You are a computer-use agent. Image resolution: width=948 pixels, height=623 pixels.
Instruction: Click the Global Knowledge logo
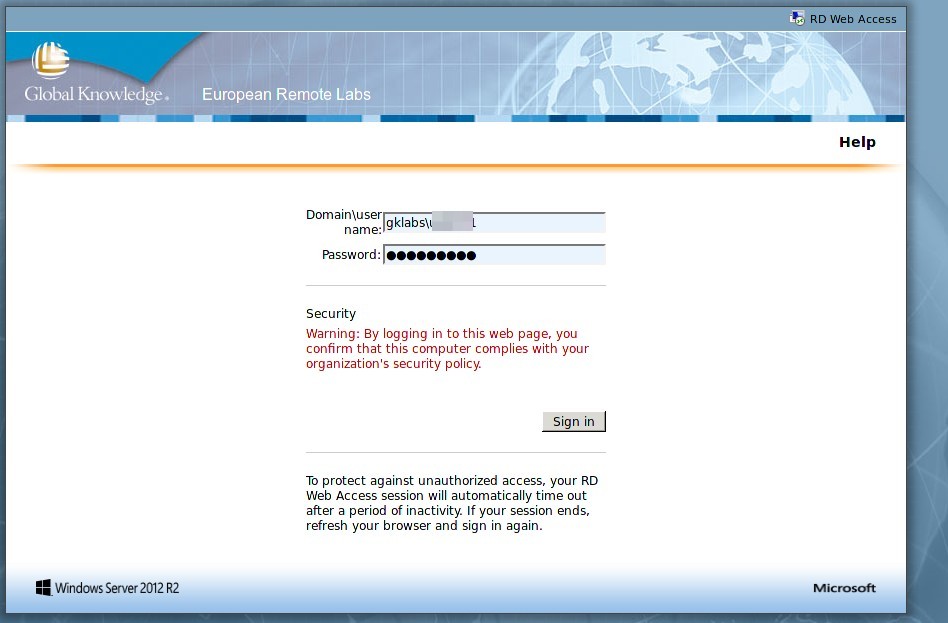[96, 73]
